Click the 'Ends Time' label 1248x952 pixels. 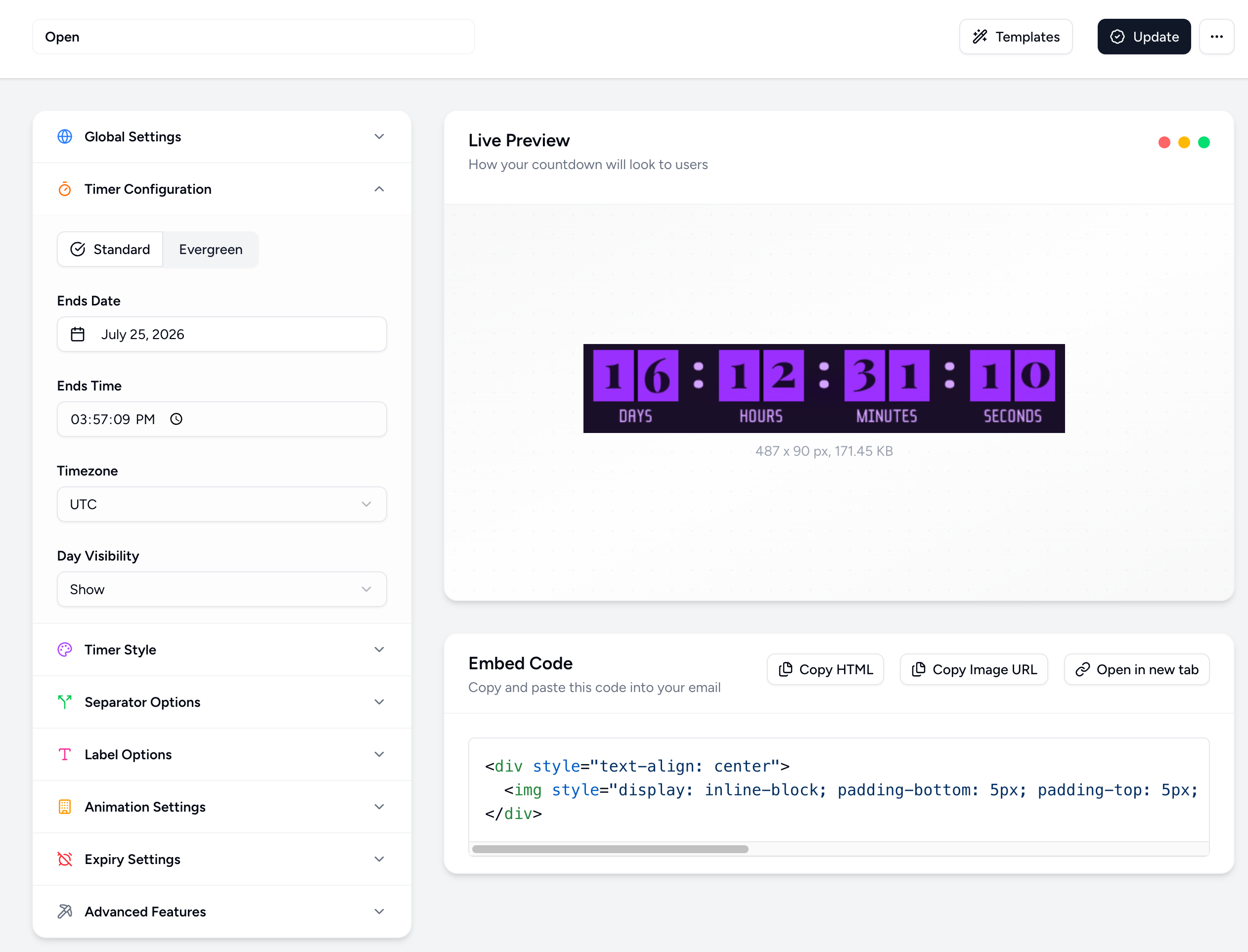(89, 386)
